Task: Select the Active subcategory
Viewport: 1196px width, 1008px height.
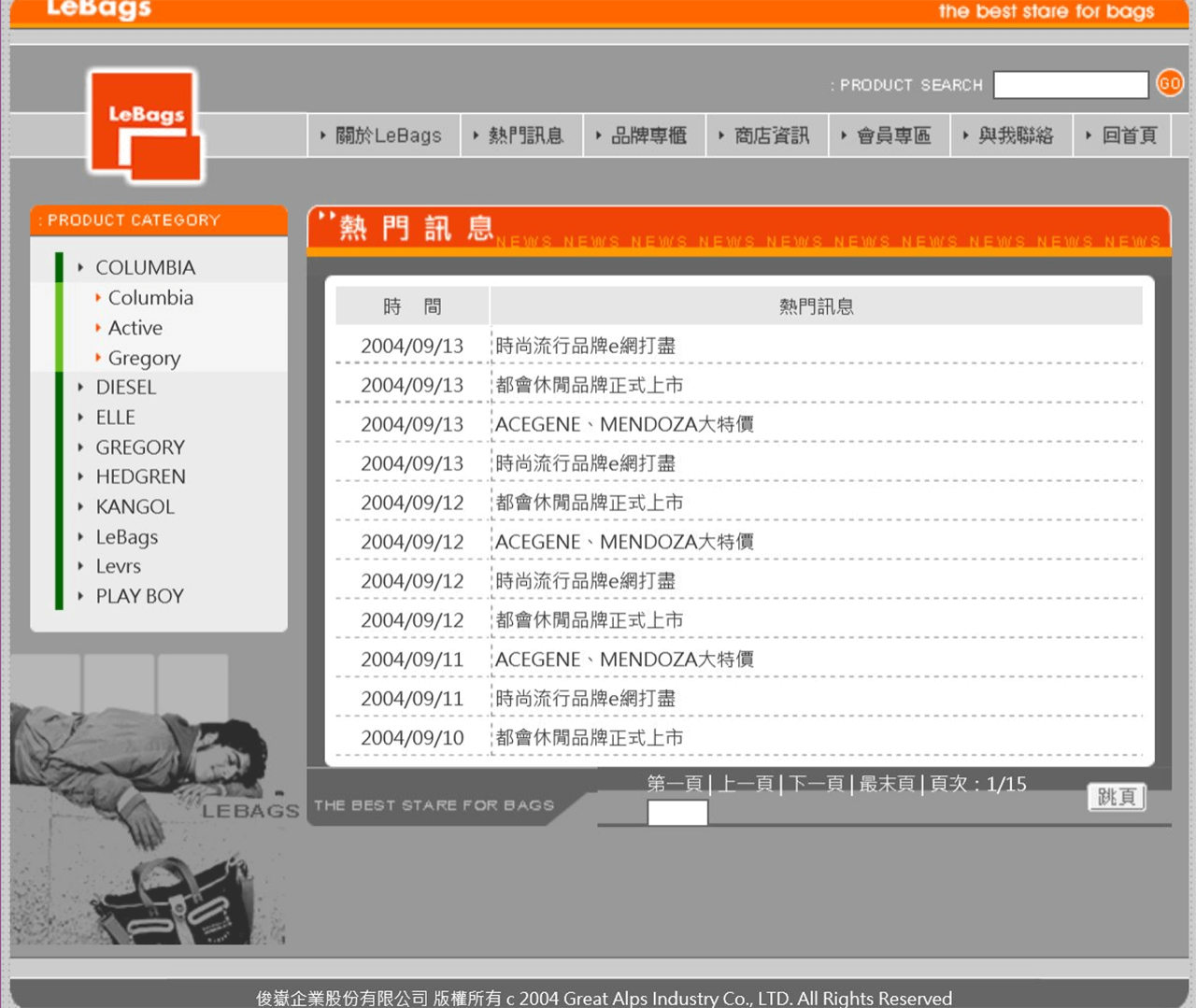Action: pos(135,328)
